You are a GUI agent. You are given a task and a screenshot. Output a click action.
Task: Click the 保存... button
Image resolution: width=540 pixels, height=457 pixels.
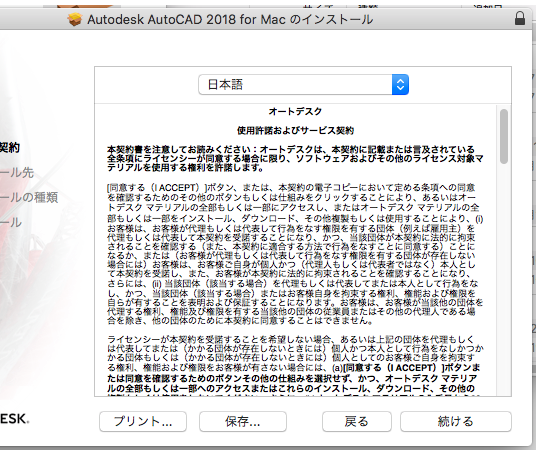point(243,421)
